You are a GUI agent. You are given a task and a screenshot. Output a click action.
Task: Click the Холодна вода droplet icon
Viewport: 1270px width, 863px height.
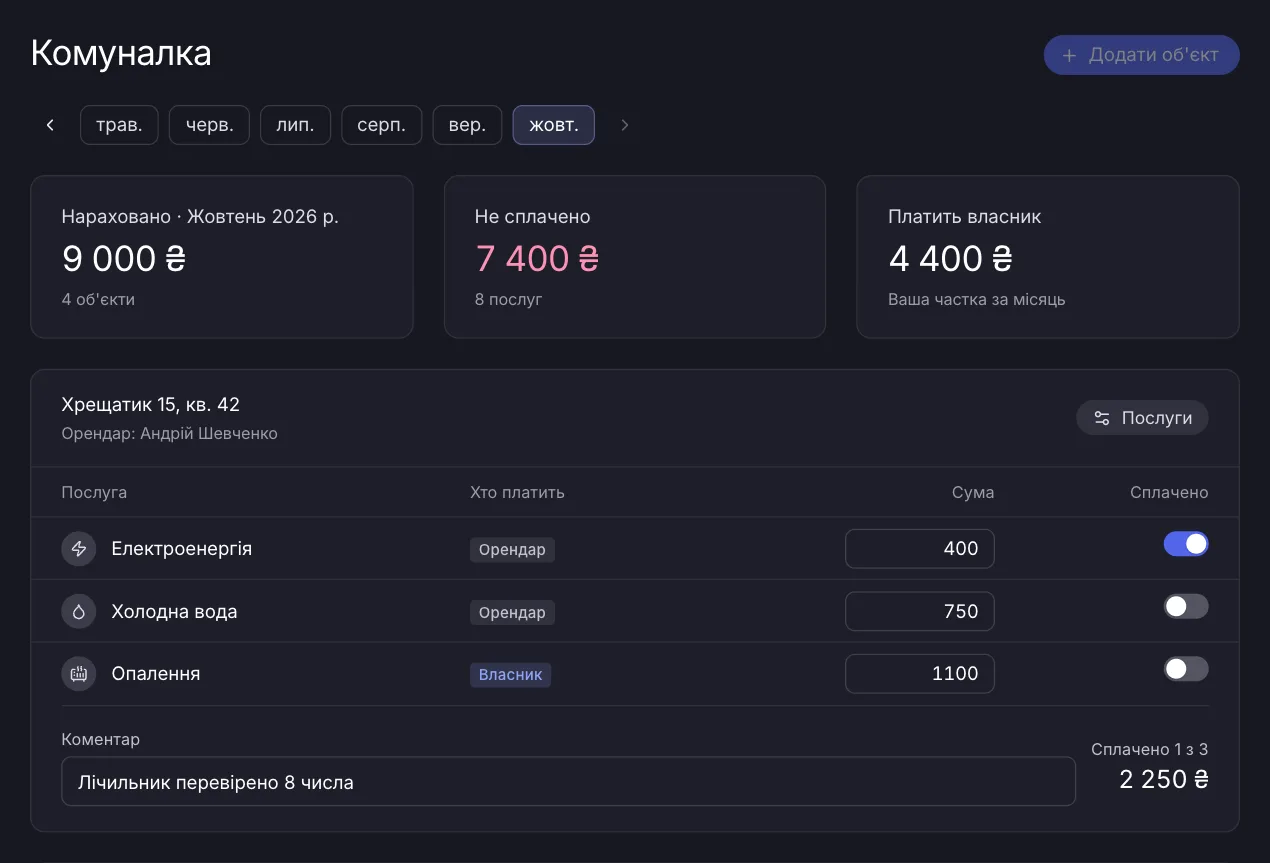(79, 611)
